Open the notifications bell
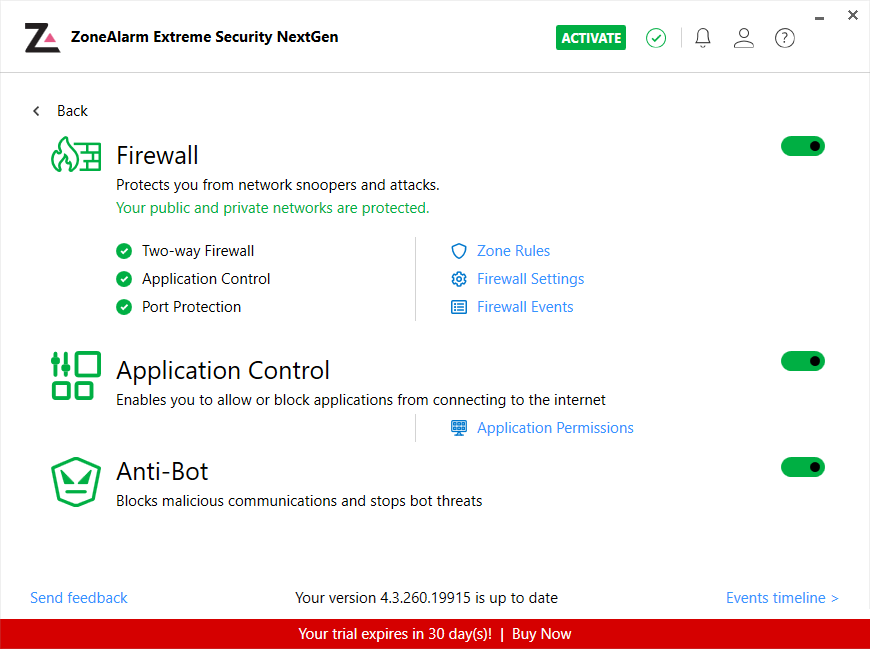The width and height of the screenshot is (870, 649). (x=703, y=38)
